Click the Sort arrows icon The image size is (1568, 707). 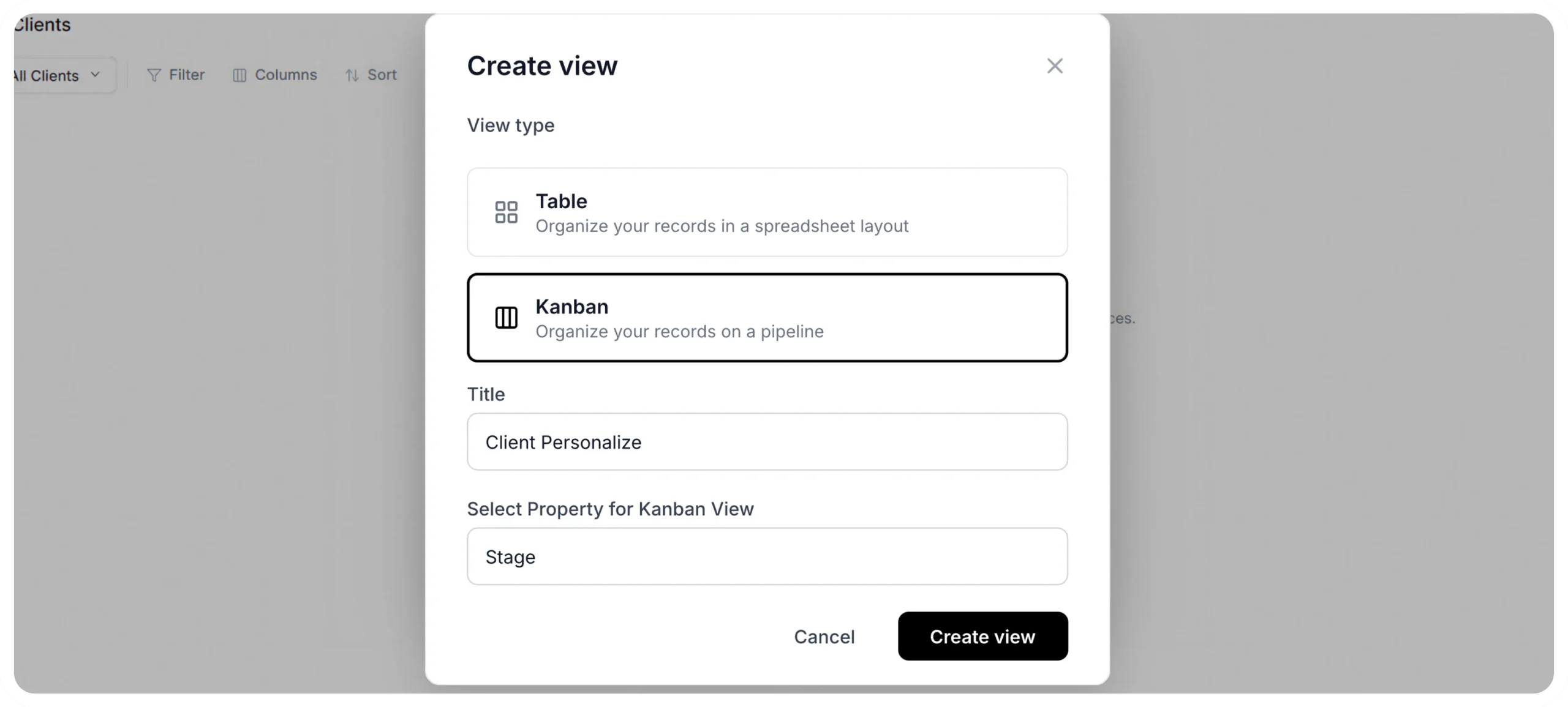click(x=352, y=75)
